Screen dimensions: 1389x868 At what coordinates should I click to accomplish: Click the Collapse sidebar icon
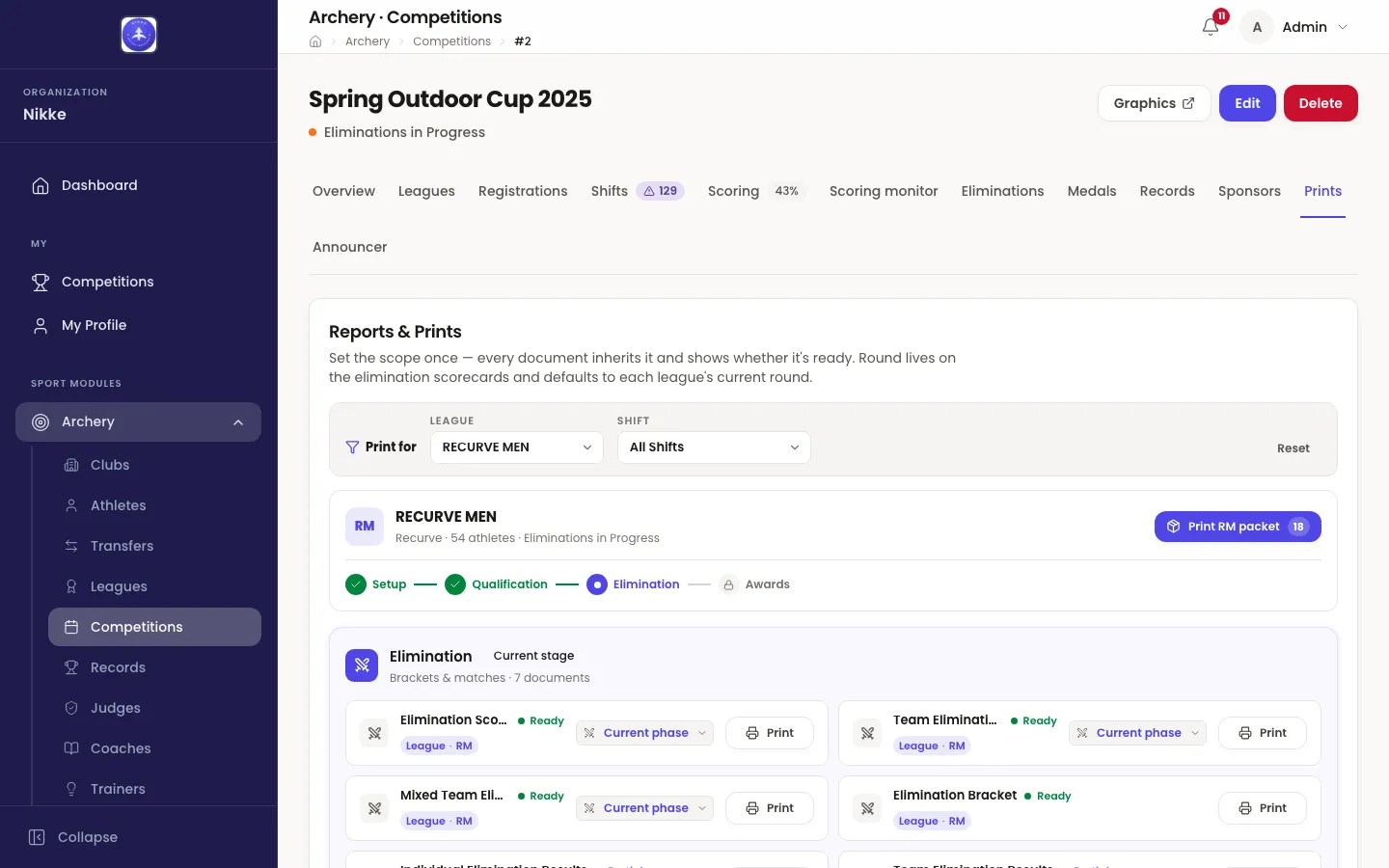coord(37,837)
